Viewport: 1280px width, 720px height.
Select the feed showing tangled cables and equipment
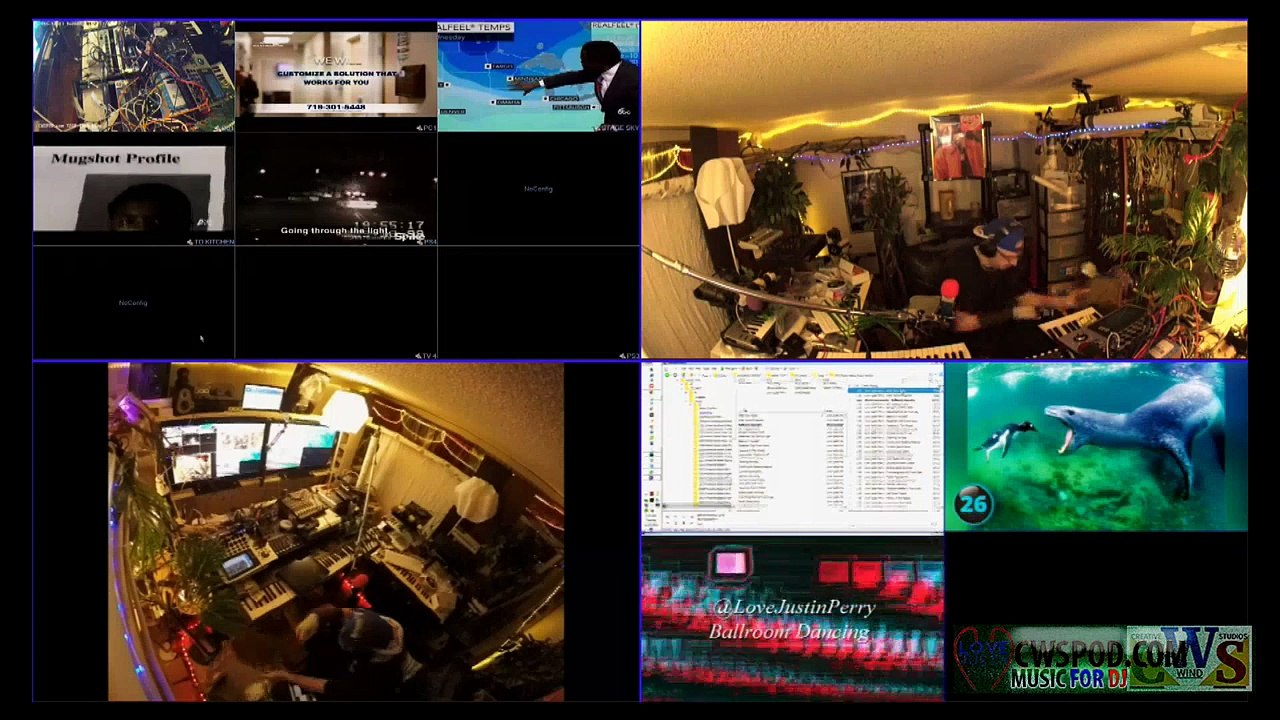[134, 76]
